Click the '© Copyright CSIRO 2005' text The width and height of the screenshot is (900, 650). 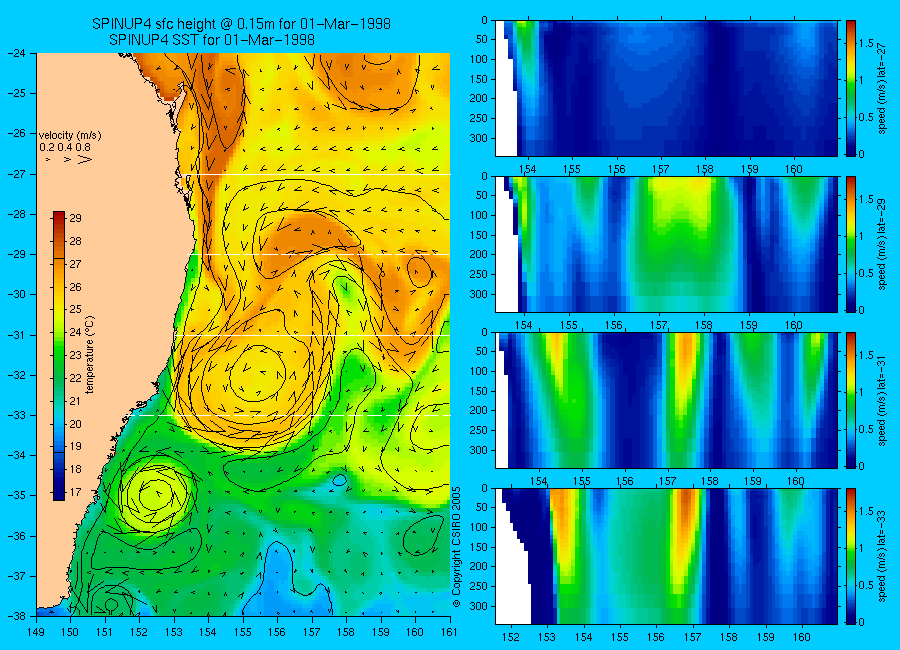pyautogui.click(x=456, y=547)
